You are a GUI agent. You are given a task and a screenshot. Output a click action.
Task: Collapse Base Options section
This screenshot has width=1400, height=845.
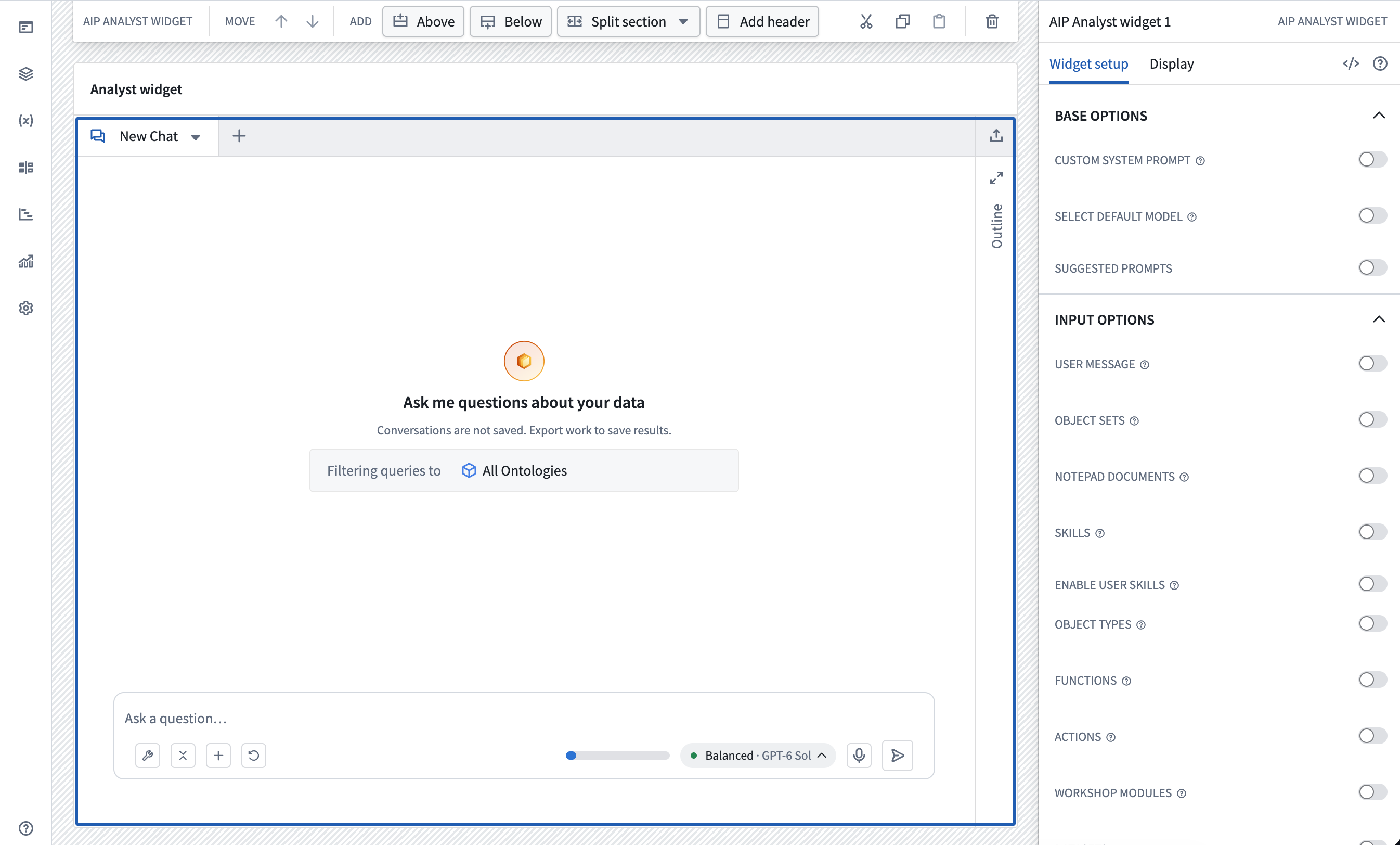(1378, 116)
